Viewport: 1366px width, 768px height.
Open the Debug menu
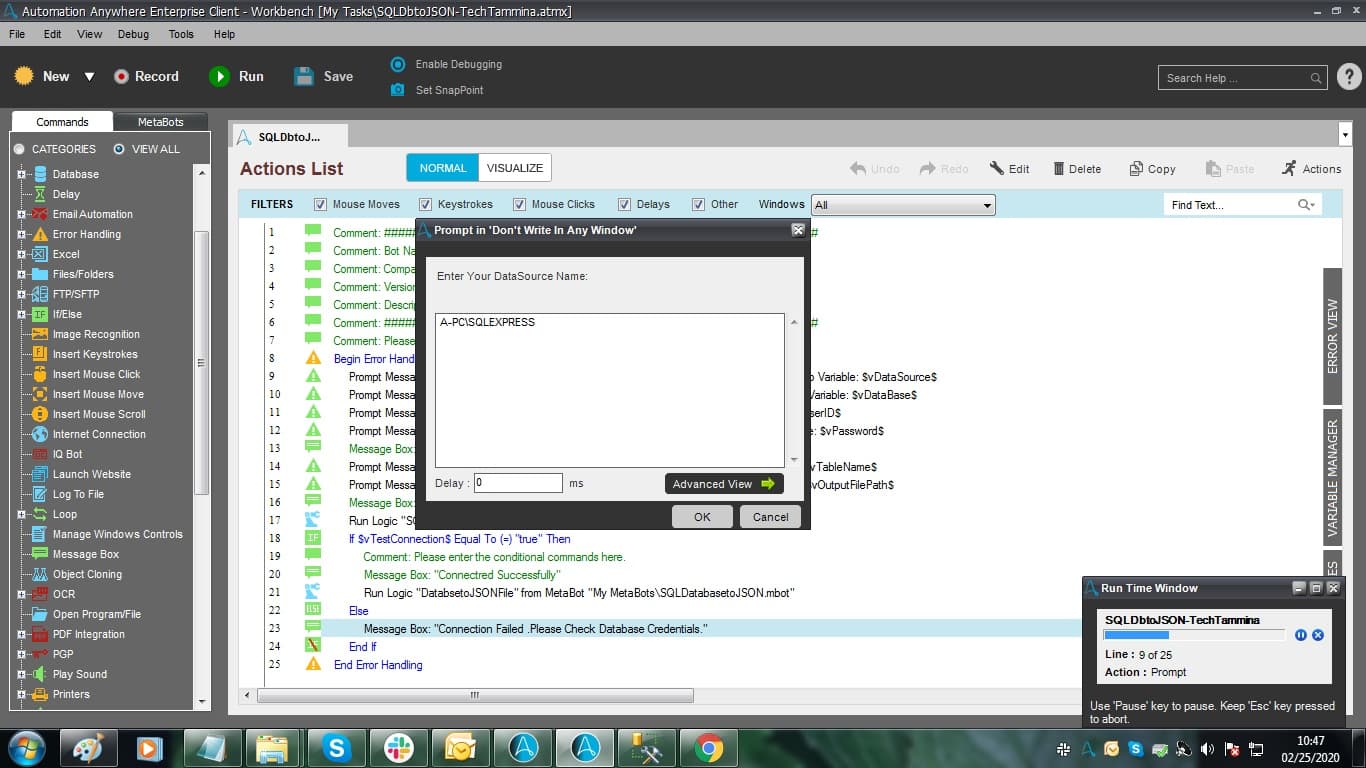(x=133, y=34)
